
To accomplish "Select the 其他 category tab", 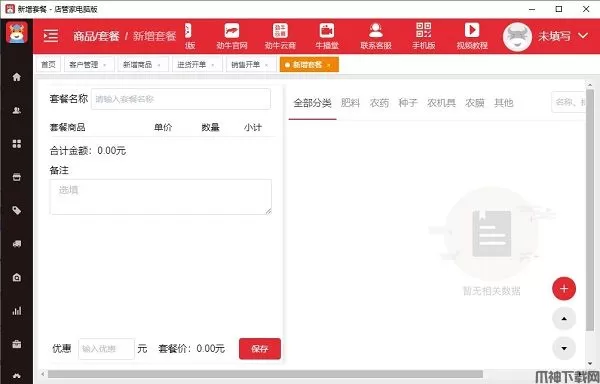I will tap(503, 103).
